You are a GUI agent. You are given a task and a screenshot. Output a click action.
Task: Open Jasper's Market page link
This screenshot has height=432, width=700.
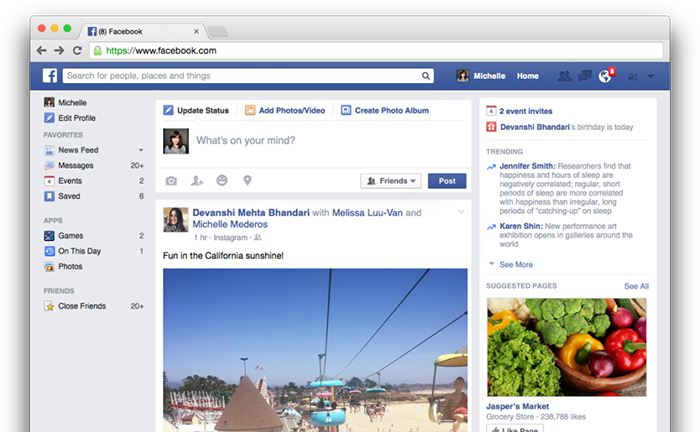tap(517, 407)
